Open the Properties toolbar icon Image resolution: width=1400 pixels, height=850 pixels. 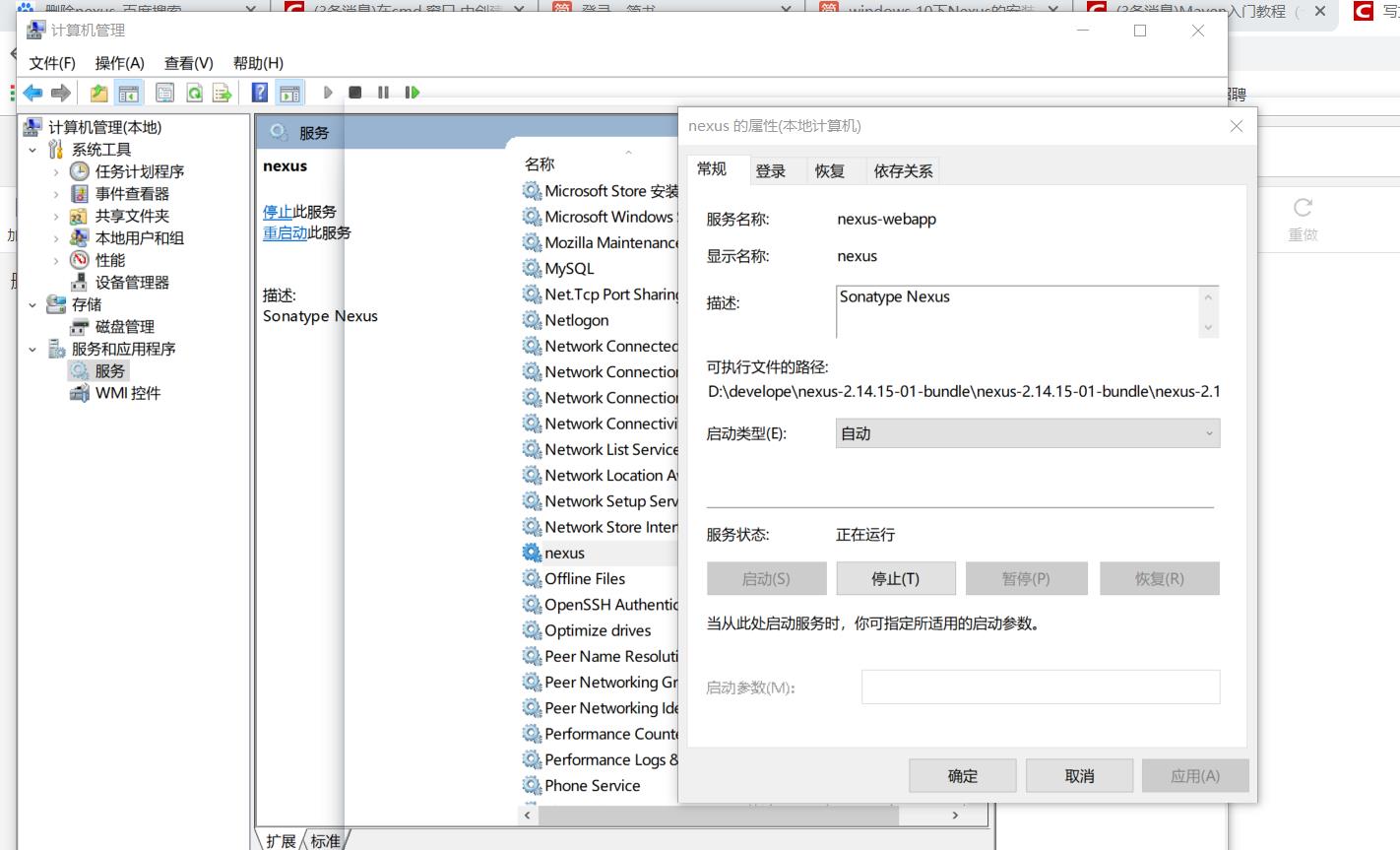click(164, 93)
